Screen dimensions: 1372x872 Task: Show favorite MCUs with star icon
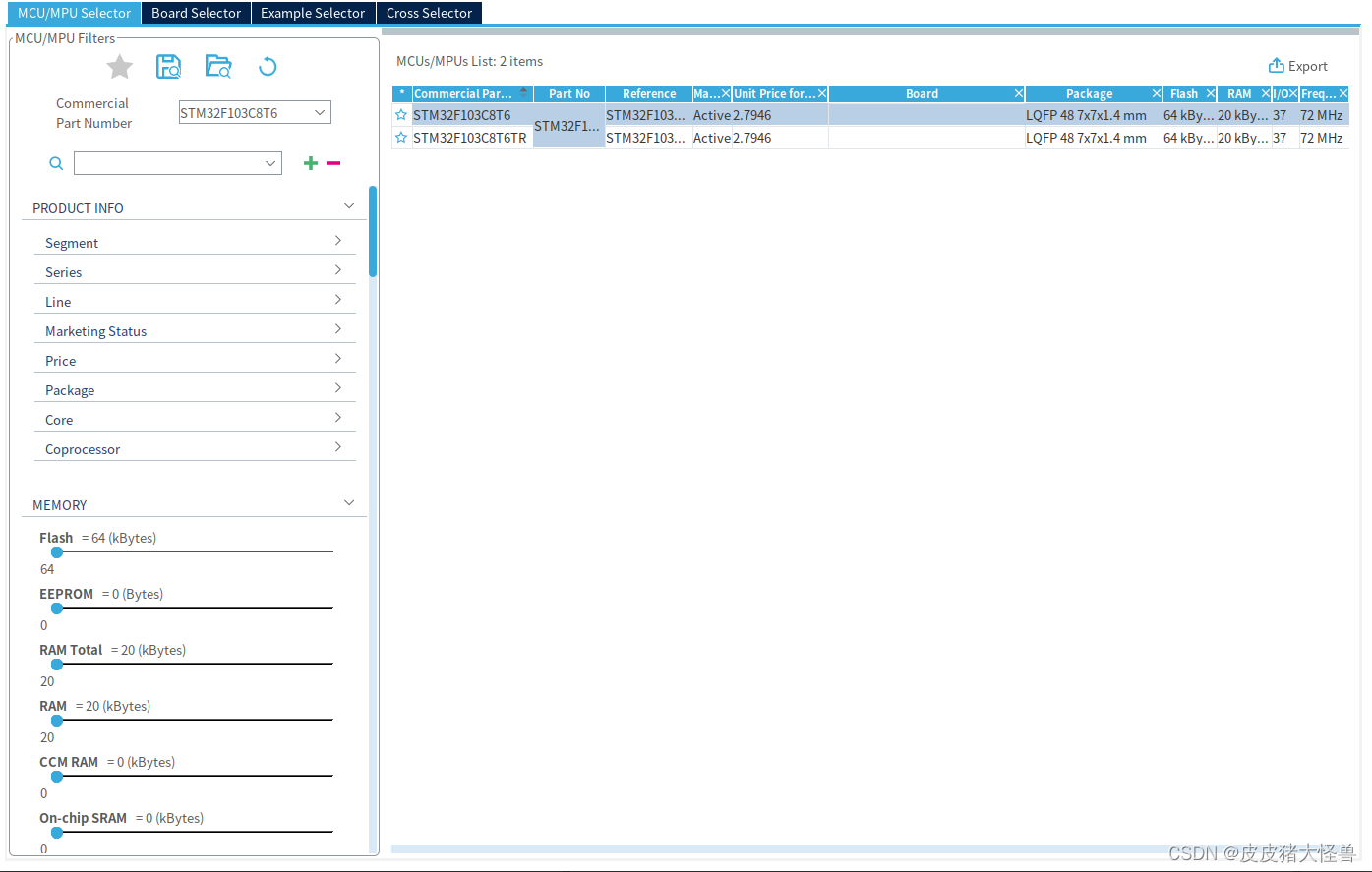pyautogui.click(x=120, y=67)
